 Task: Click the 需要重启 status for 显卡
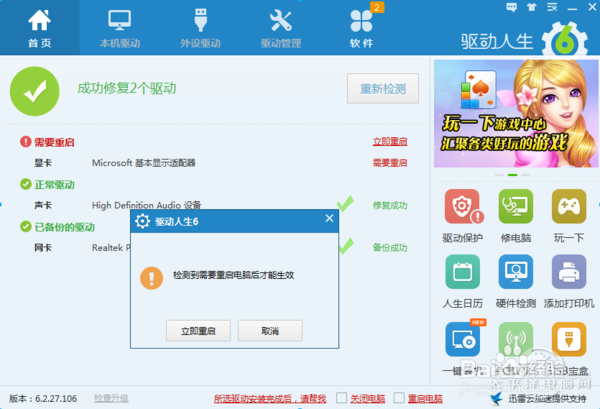[x=390, y=163]
